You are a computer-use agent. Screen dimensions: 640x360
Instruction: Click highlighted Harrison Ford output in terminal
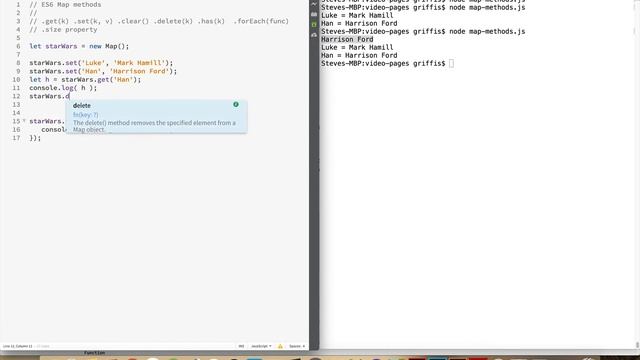[x=347, y=39]
